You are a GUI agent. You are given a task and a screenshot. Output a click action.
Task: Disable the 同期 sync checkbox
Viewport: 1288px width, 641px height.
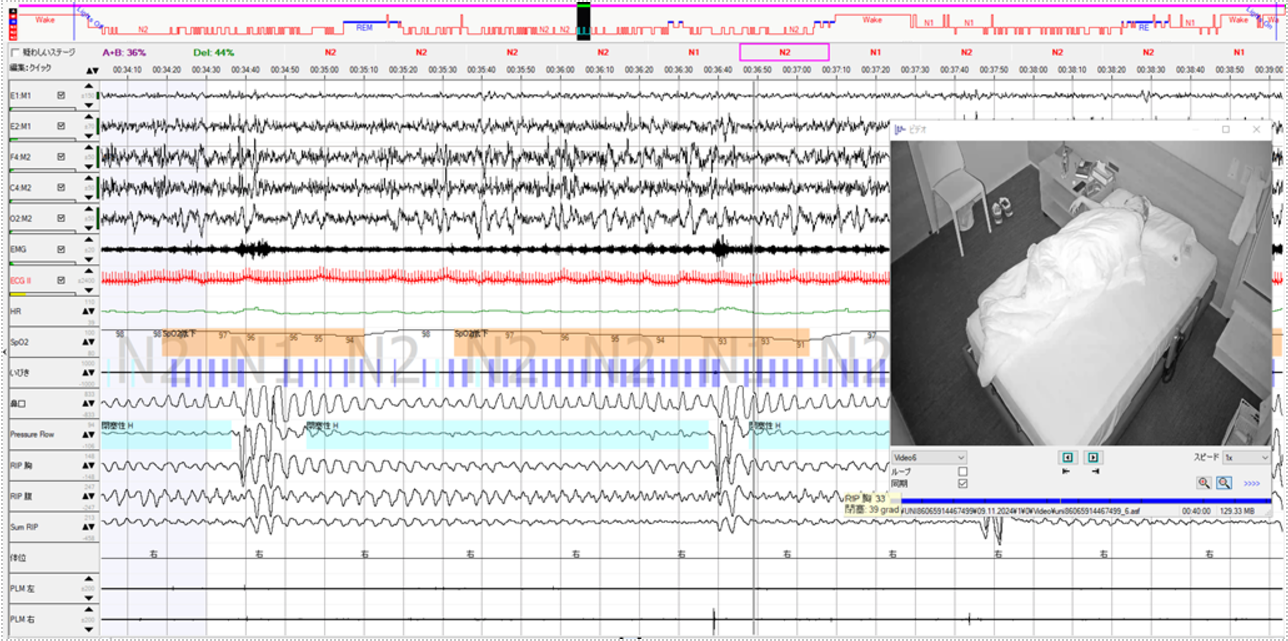click(x=963, y=484)
